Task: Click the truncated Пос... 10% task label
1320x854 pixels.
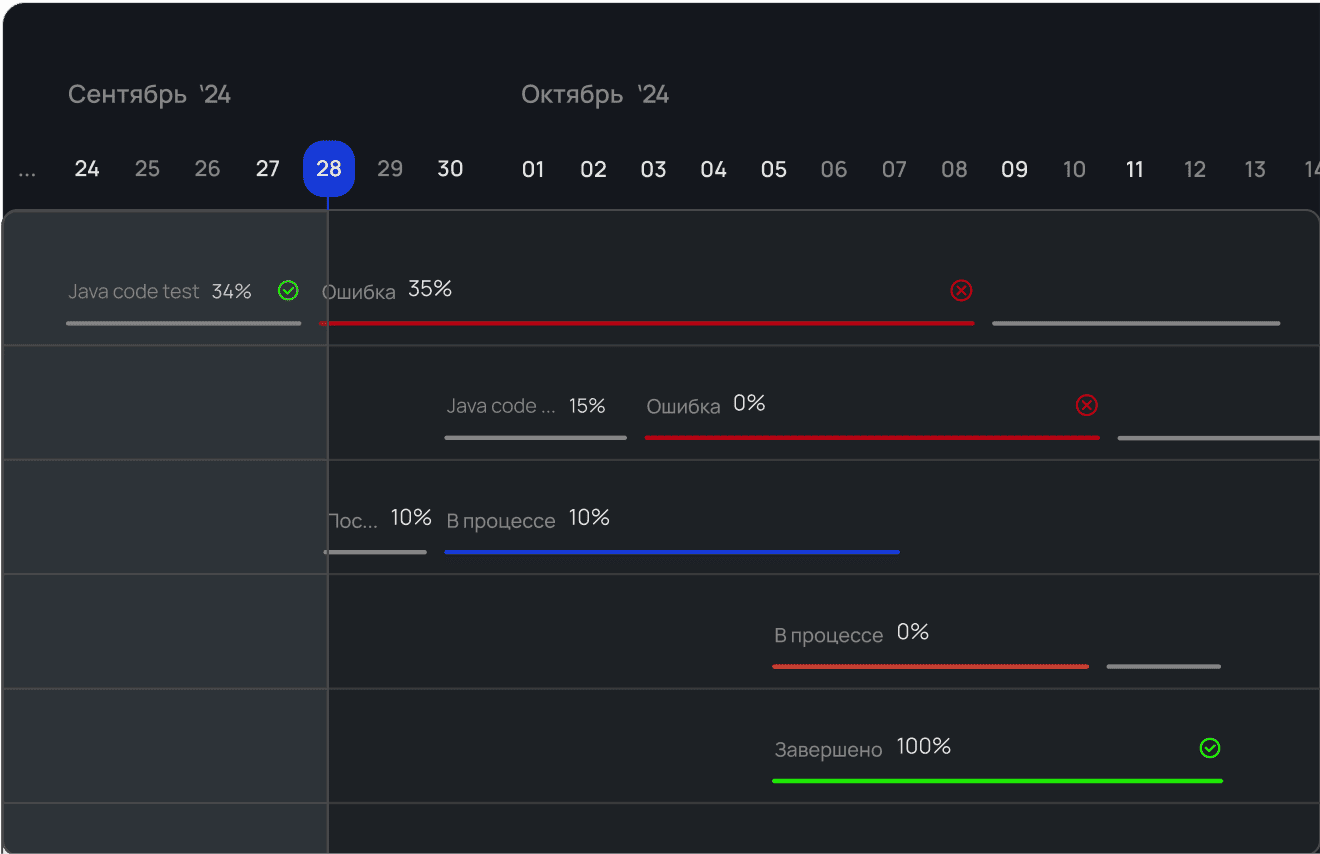Action: pos(353,521)
